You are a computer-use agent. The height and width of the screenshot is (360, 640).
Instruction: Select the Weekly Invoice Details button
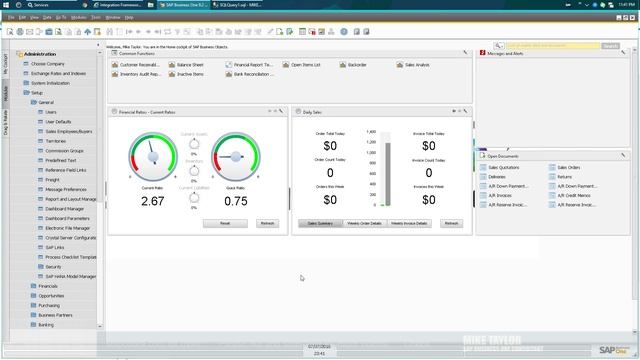(x=409, y=223)
